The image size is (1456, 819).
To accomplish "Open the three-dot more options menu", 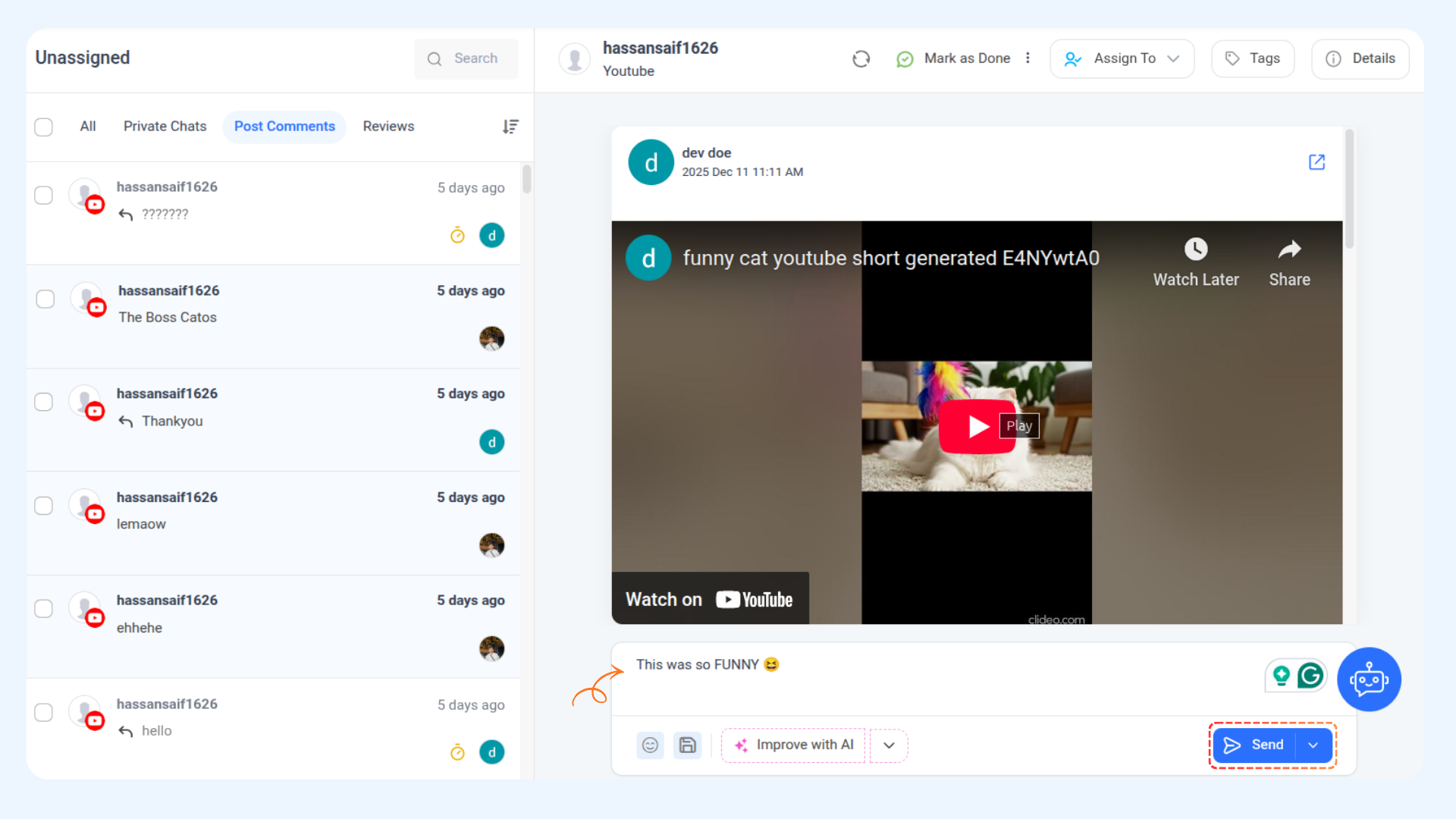I will pyautogui.click(x=1028, y=58).
